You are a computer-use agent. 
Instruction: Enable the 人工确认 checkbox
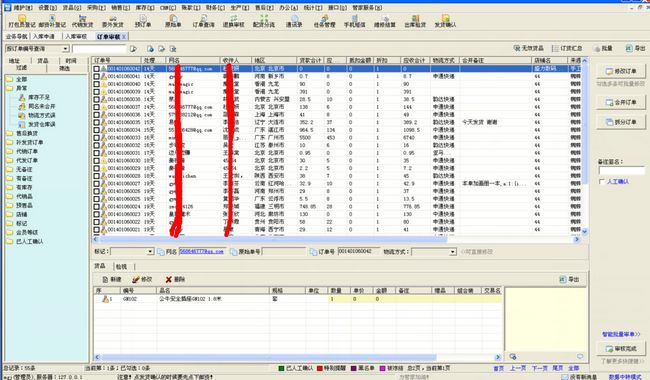[602, 182]
